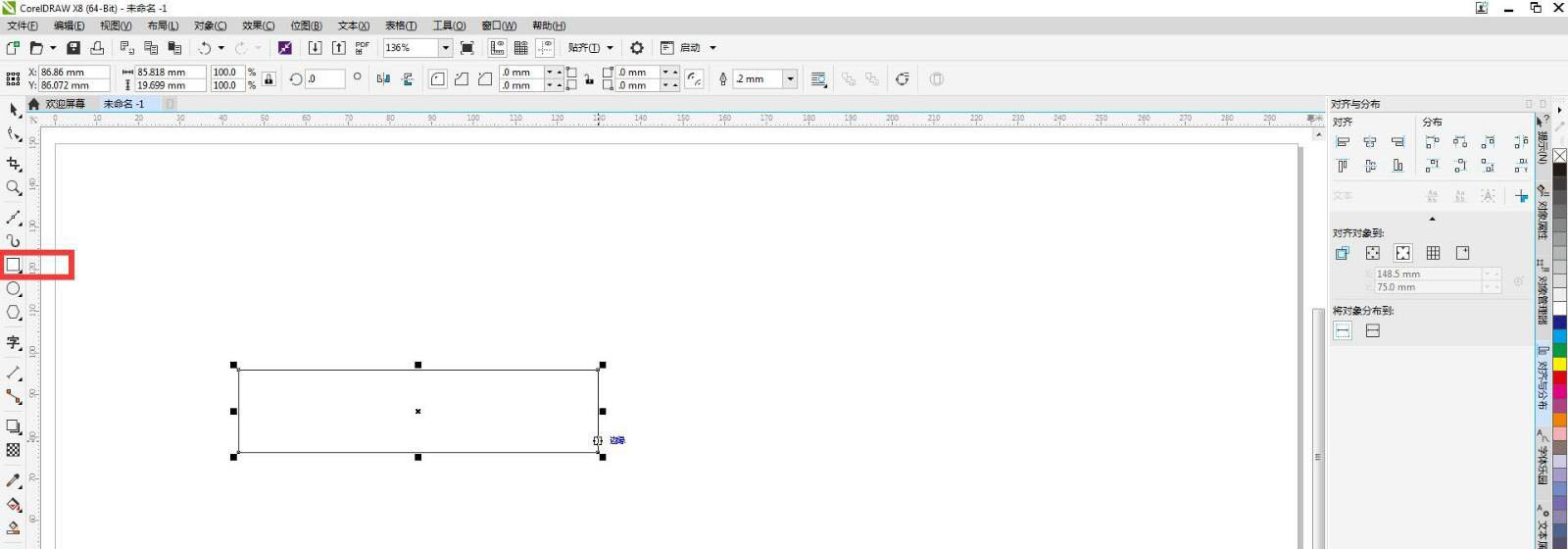Switch to the 欢迎屏幕 tab
This screenshot has width=1568, height=549.
tap(65, 104)
